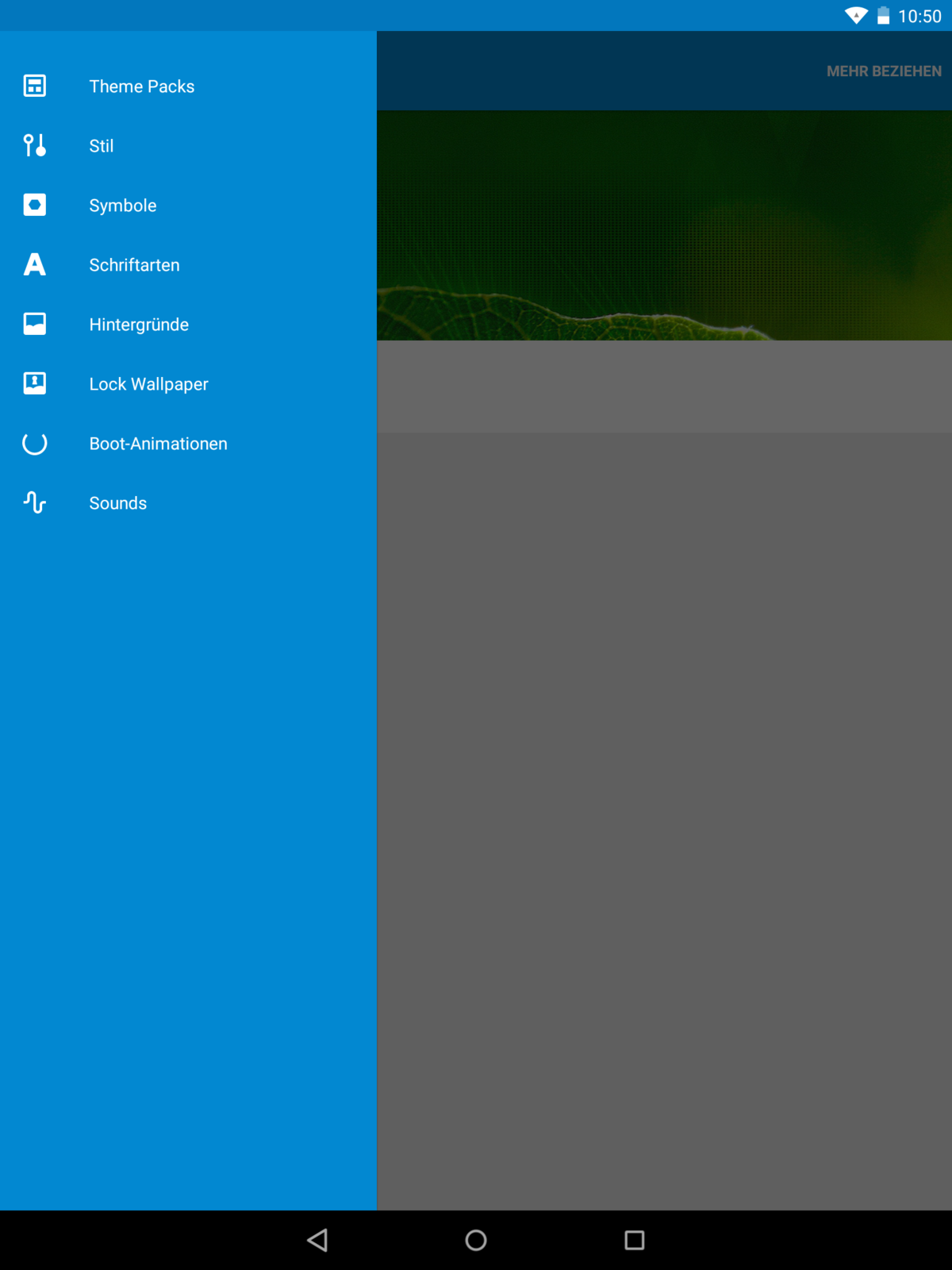
Task: Open recent apps with square button
Action: 635,1240
